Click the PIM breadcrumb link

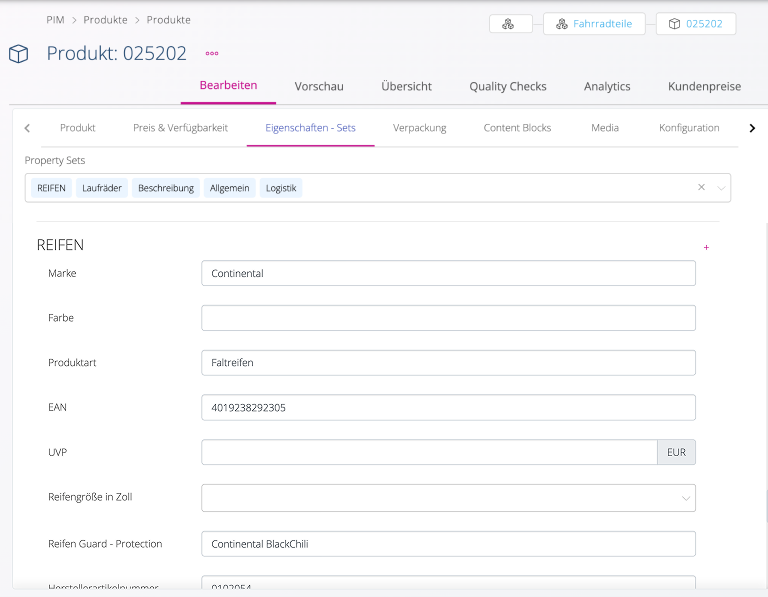(55, 20)
